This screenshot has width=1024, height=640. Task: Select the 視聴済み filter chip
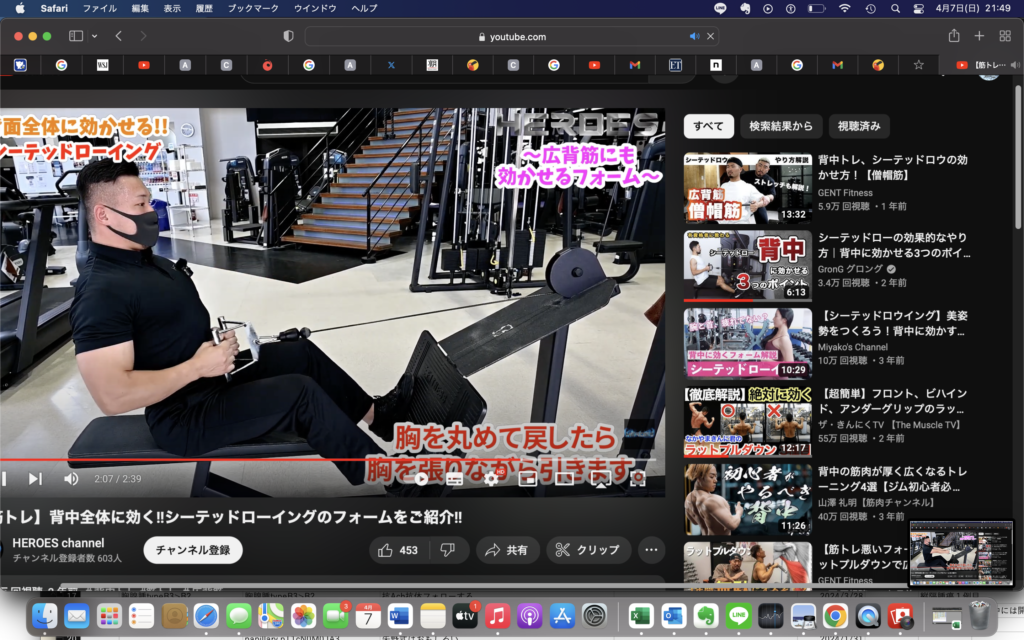(858, 126)
